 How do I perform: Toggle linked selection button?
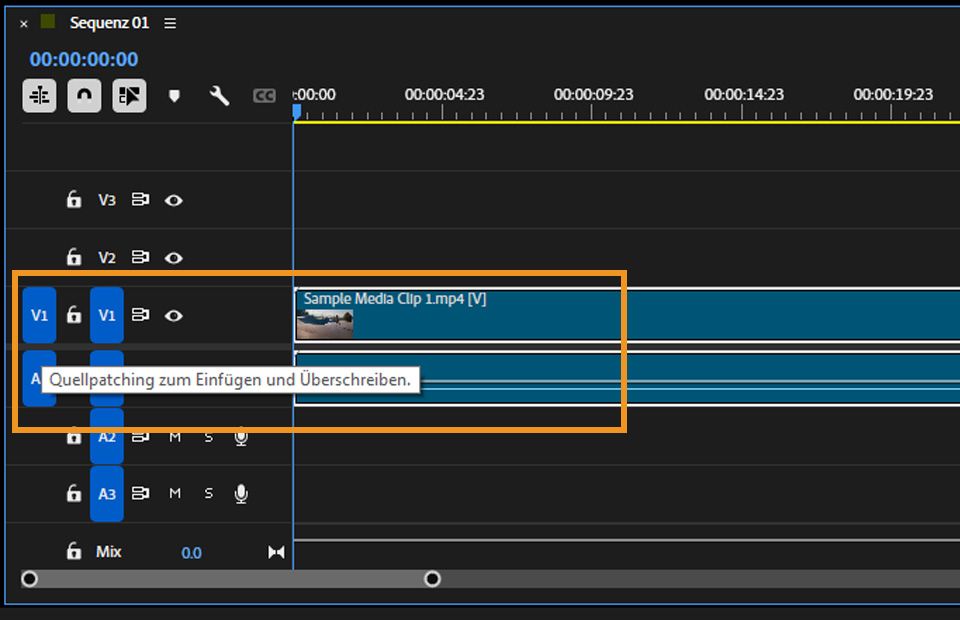point(129,96)
